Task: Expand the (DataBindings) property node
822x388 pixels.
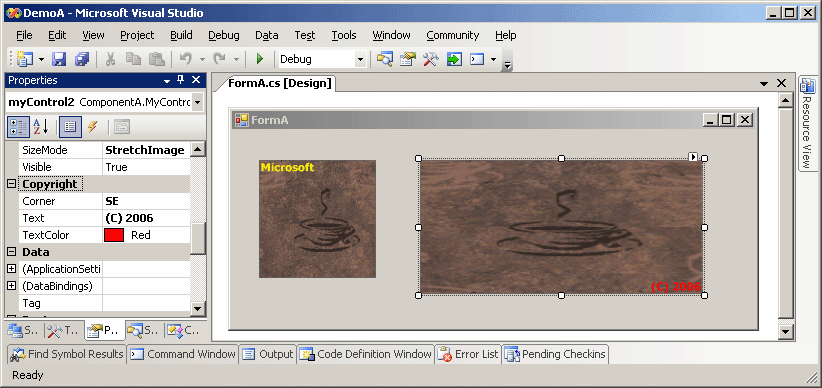Action: coord(11,286)
